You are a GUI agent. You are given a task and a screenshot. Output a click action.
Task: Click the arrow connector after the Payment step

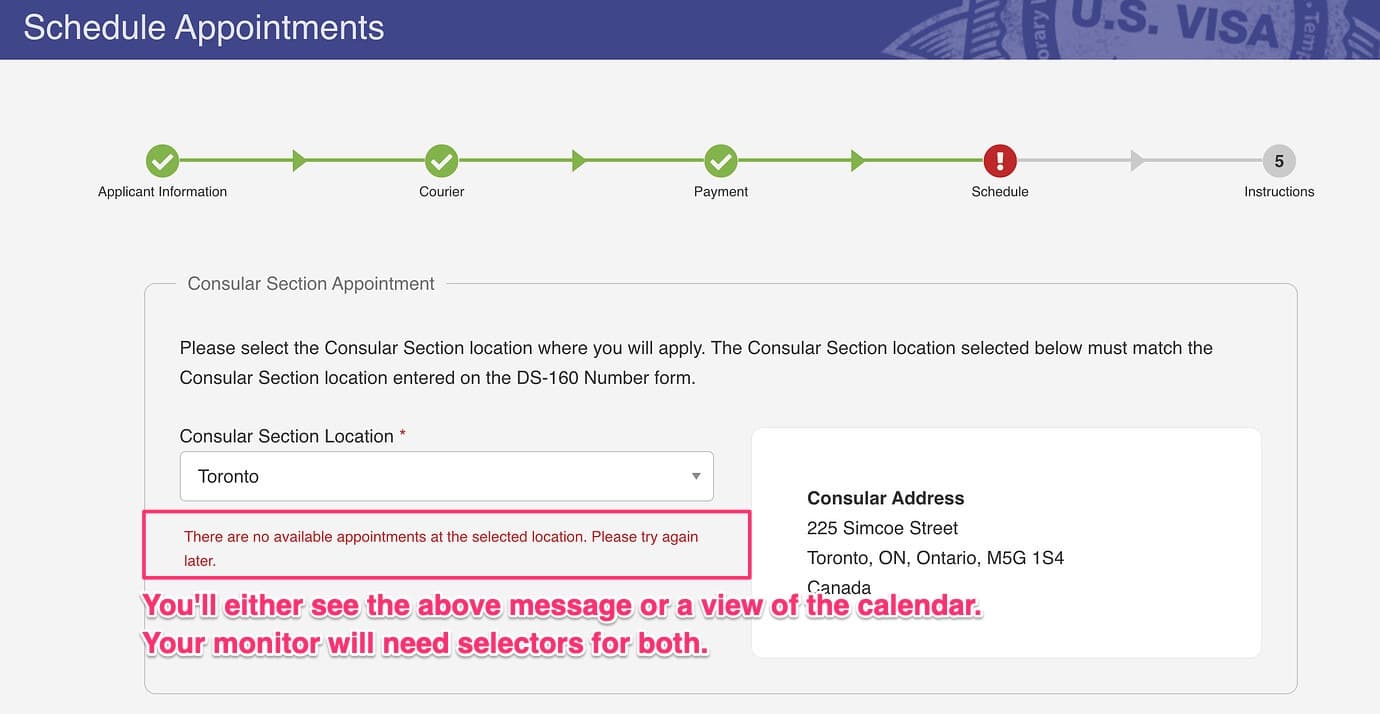(x=858, y=160)
